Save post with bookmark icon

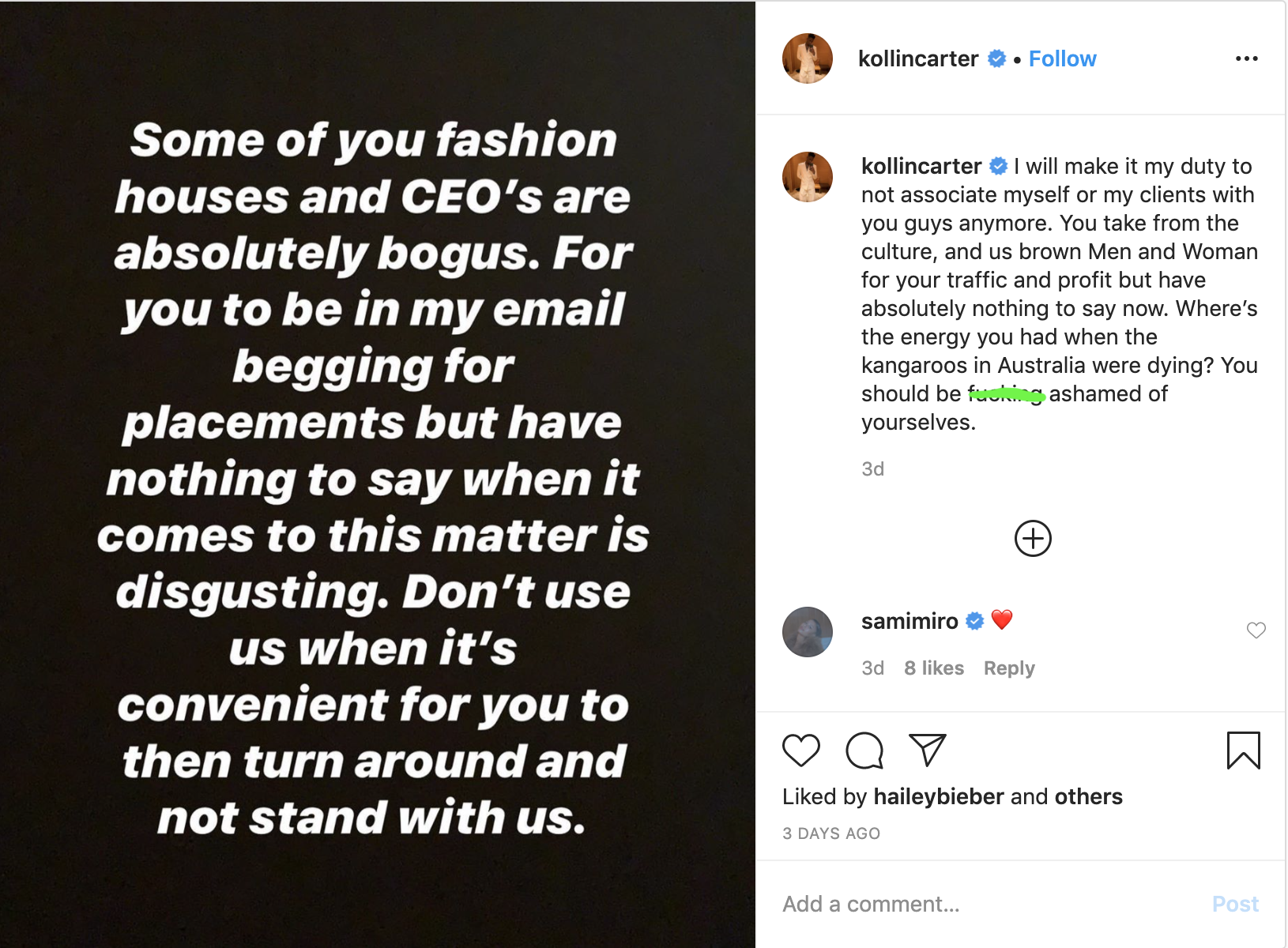pyautogui.click(x=1243, y=750)
